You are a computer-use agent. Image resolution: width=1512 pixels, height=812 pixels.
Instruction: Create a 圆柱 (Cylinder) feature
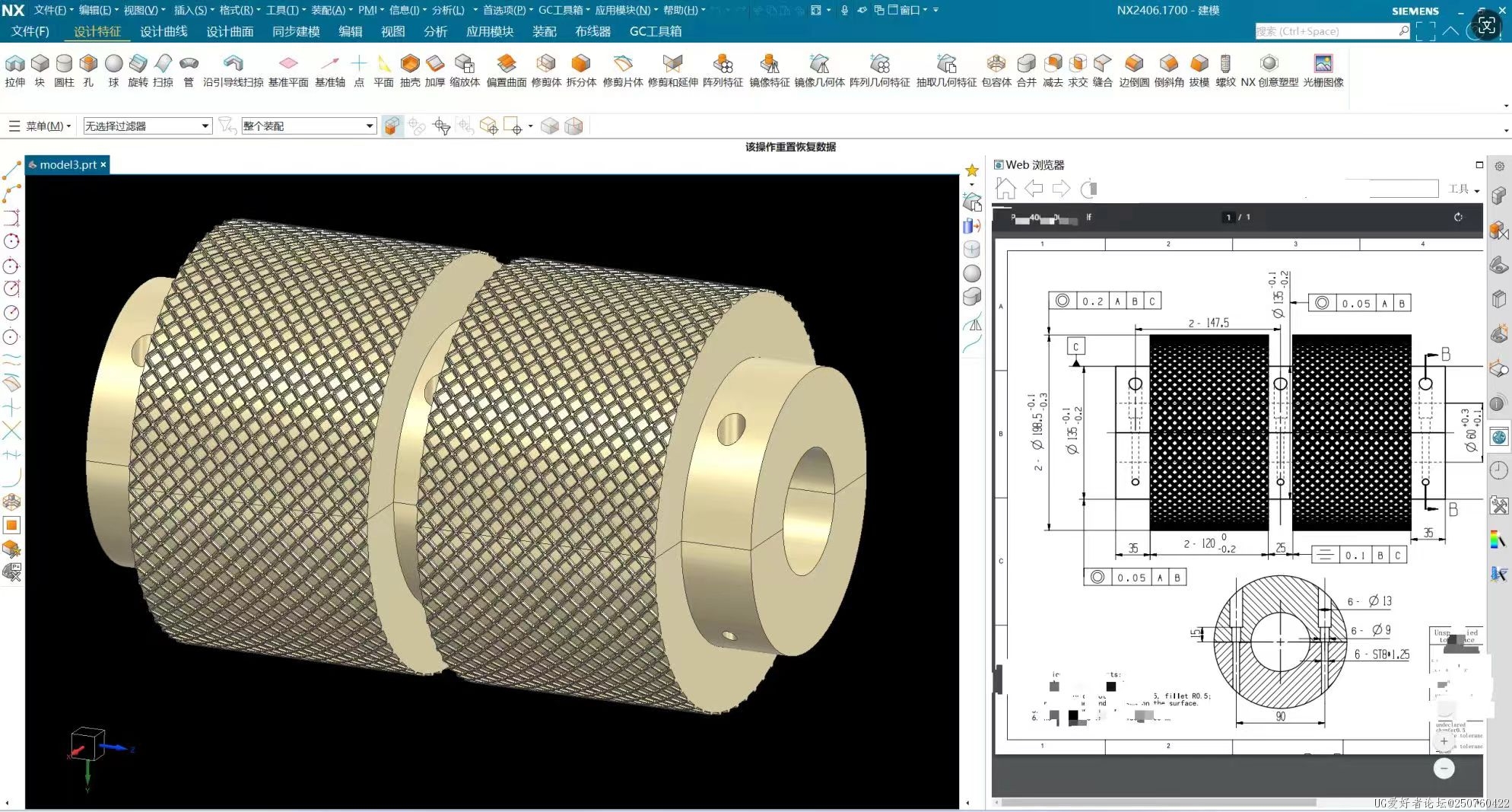coord(64,70)
